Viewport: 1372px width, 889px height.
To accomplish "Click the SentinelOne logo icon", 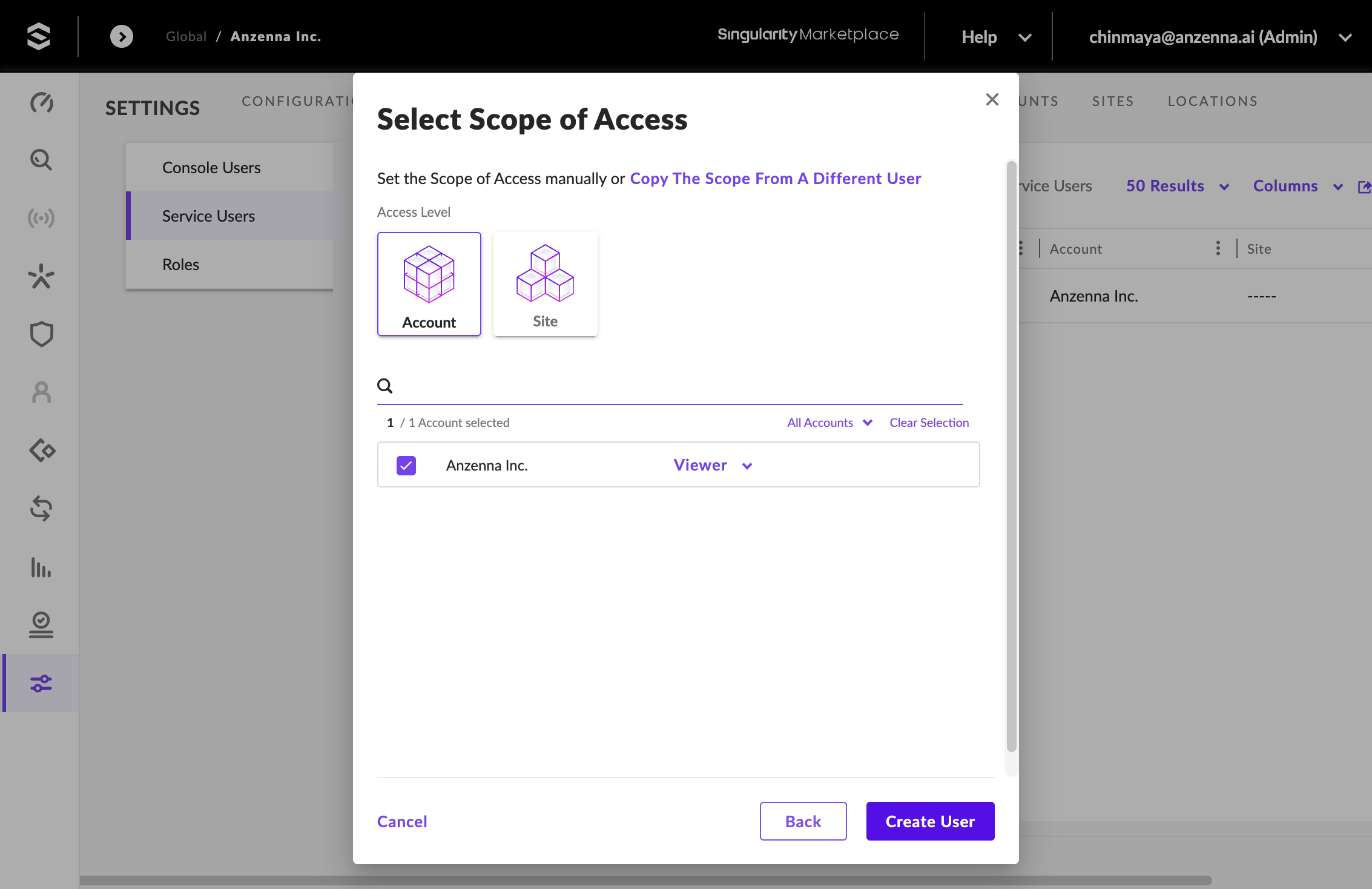I will coord(39,36).
